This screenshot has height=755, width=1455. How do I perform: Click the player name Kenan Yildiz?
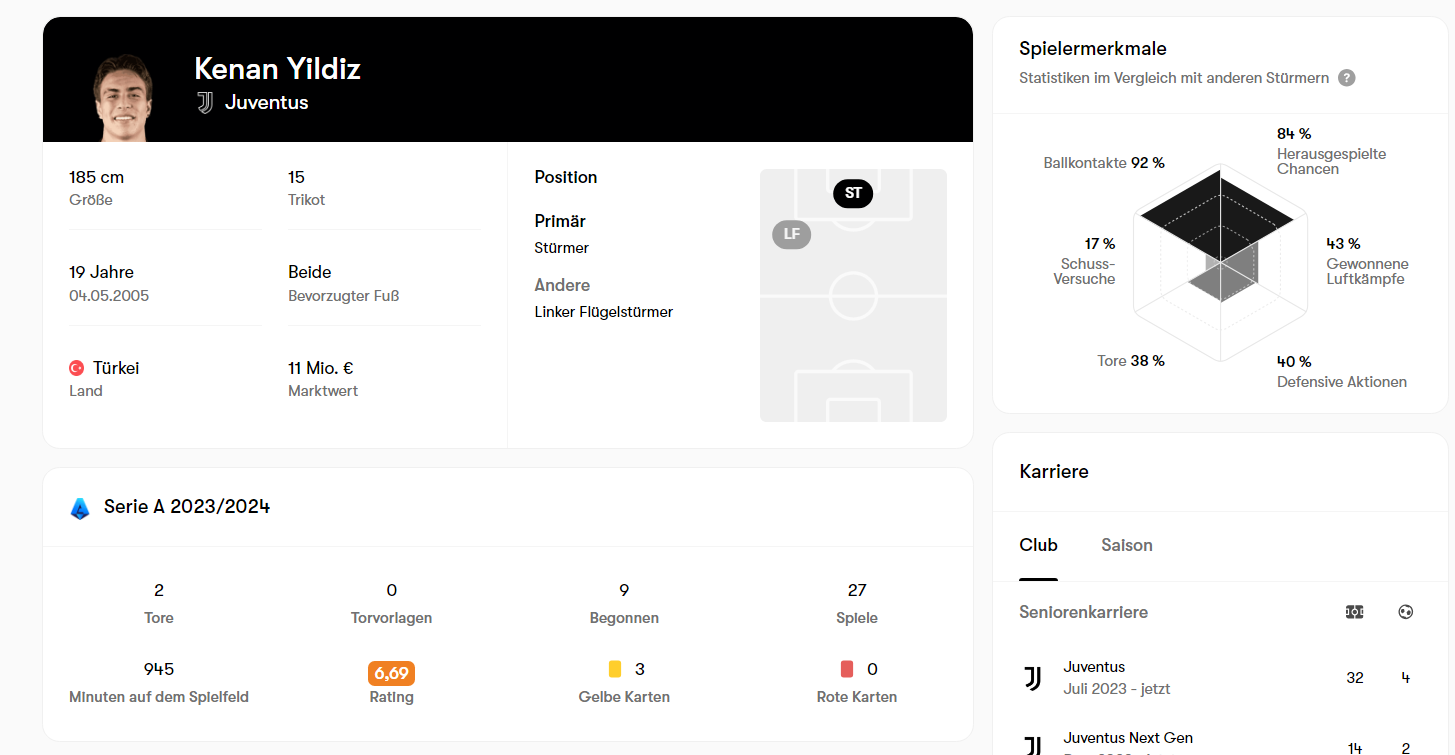click(277, 68)
